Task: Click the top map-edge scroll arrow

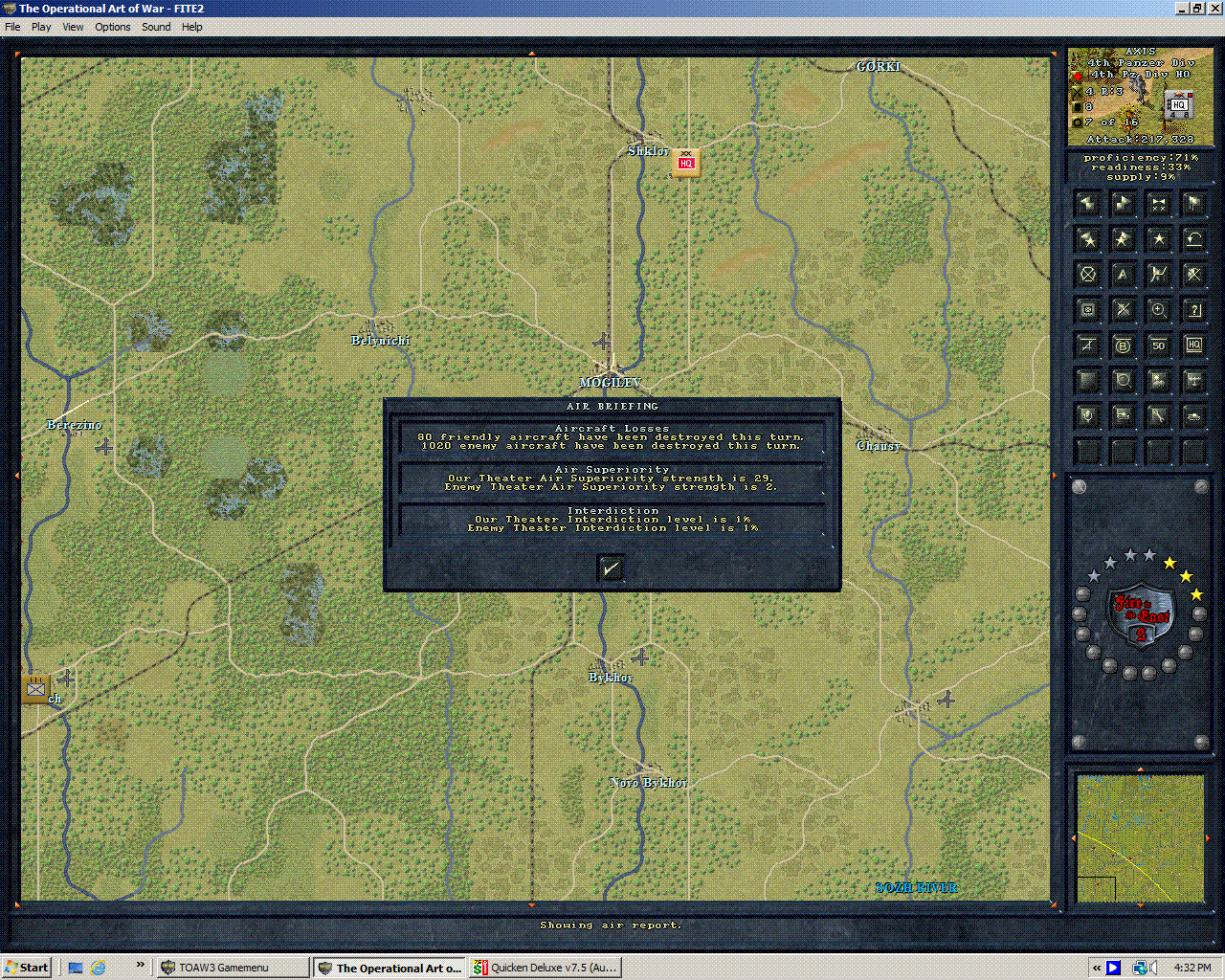Action: tap(532, 53)
